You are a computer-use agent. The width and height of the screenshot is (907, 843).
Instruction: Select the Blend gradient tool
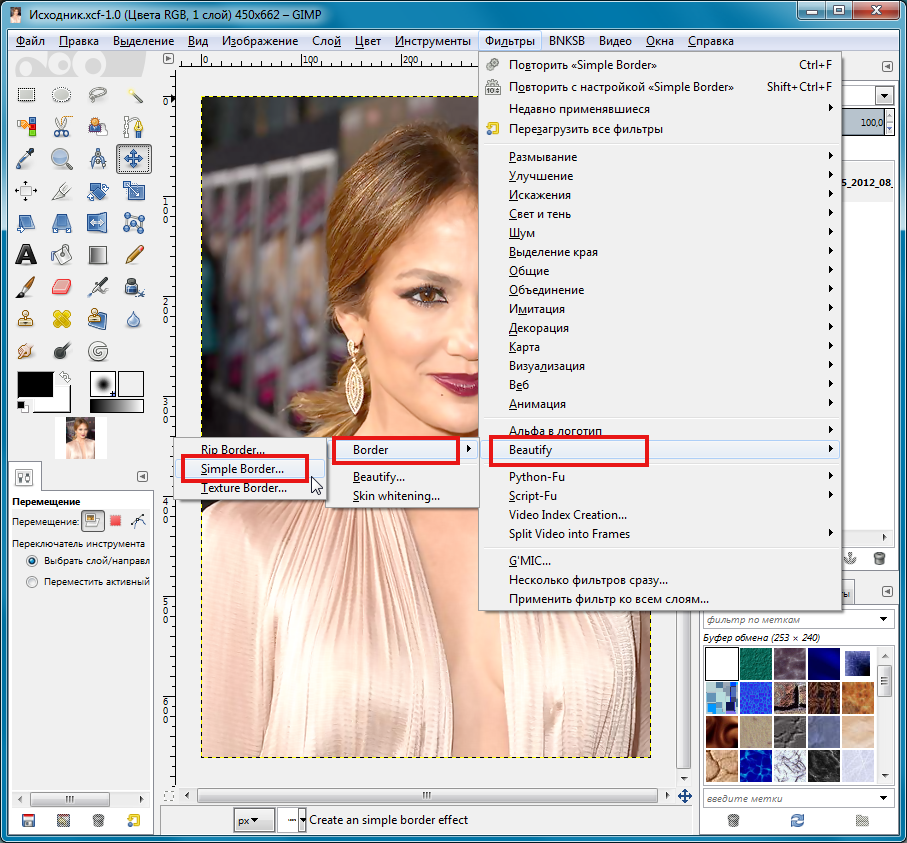[98, 255]
